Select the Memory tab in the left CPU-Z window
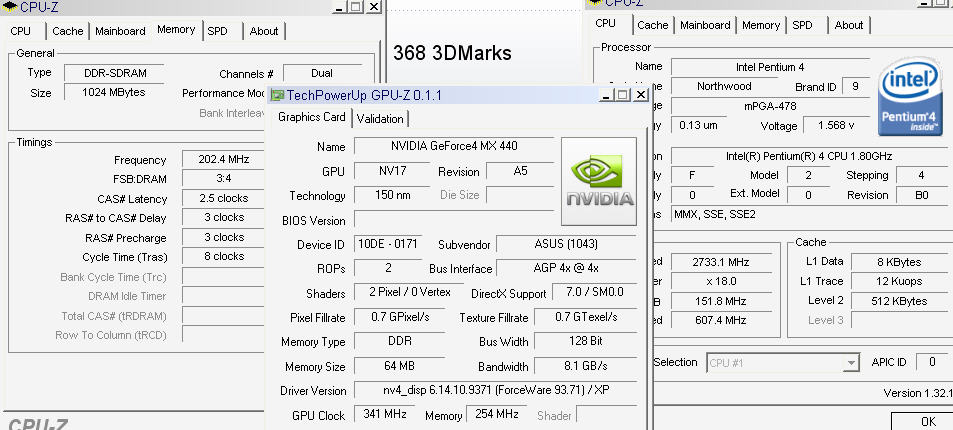Image resolution: width=953 pixels, height=430 pixels. tap(176, 29)
